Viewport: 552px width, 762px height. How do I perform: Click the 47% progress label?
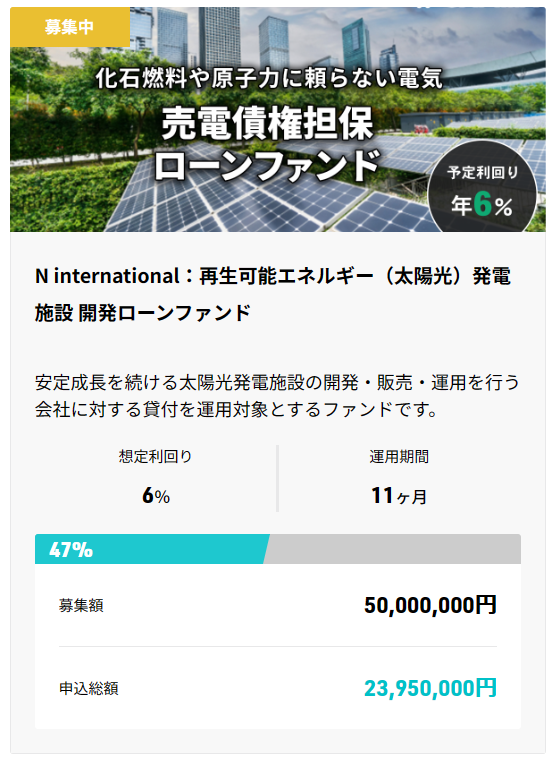(71, 550)
